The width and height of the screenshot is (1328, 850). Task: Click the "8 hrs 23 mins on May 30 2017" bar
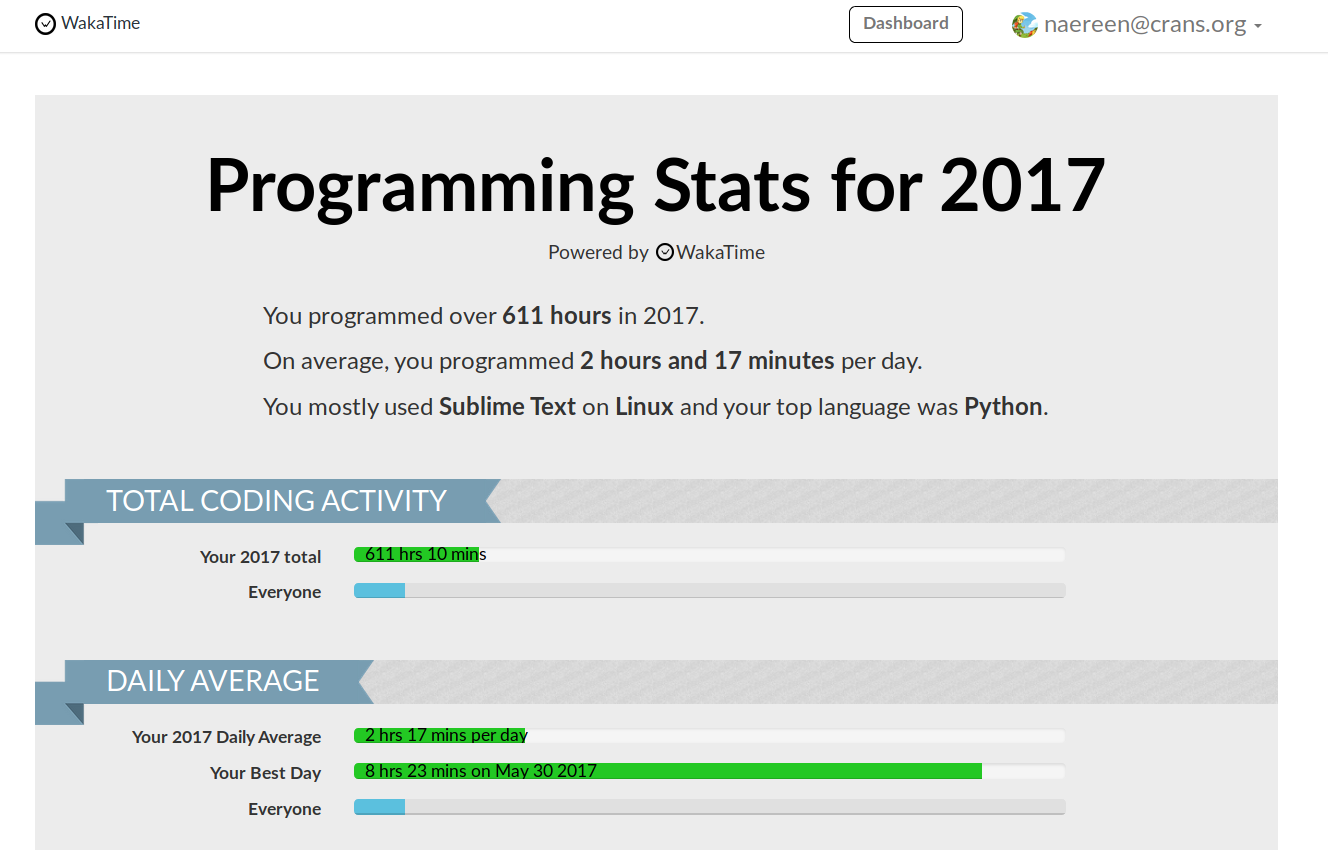667,771
